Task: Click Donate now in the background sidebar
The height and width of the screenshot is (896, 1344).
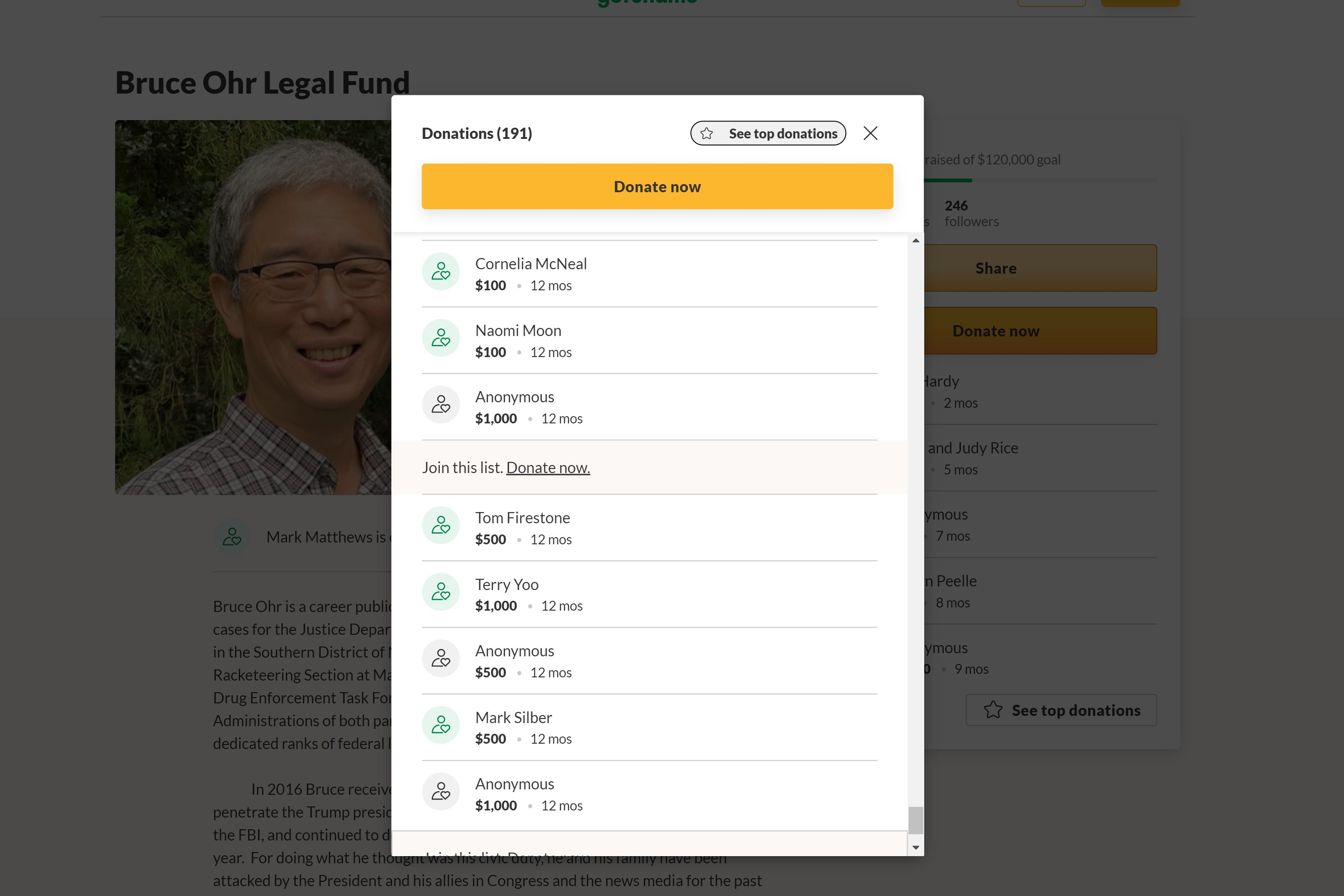Action: 1040,331
